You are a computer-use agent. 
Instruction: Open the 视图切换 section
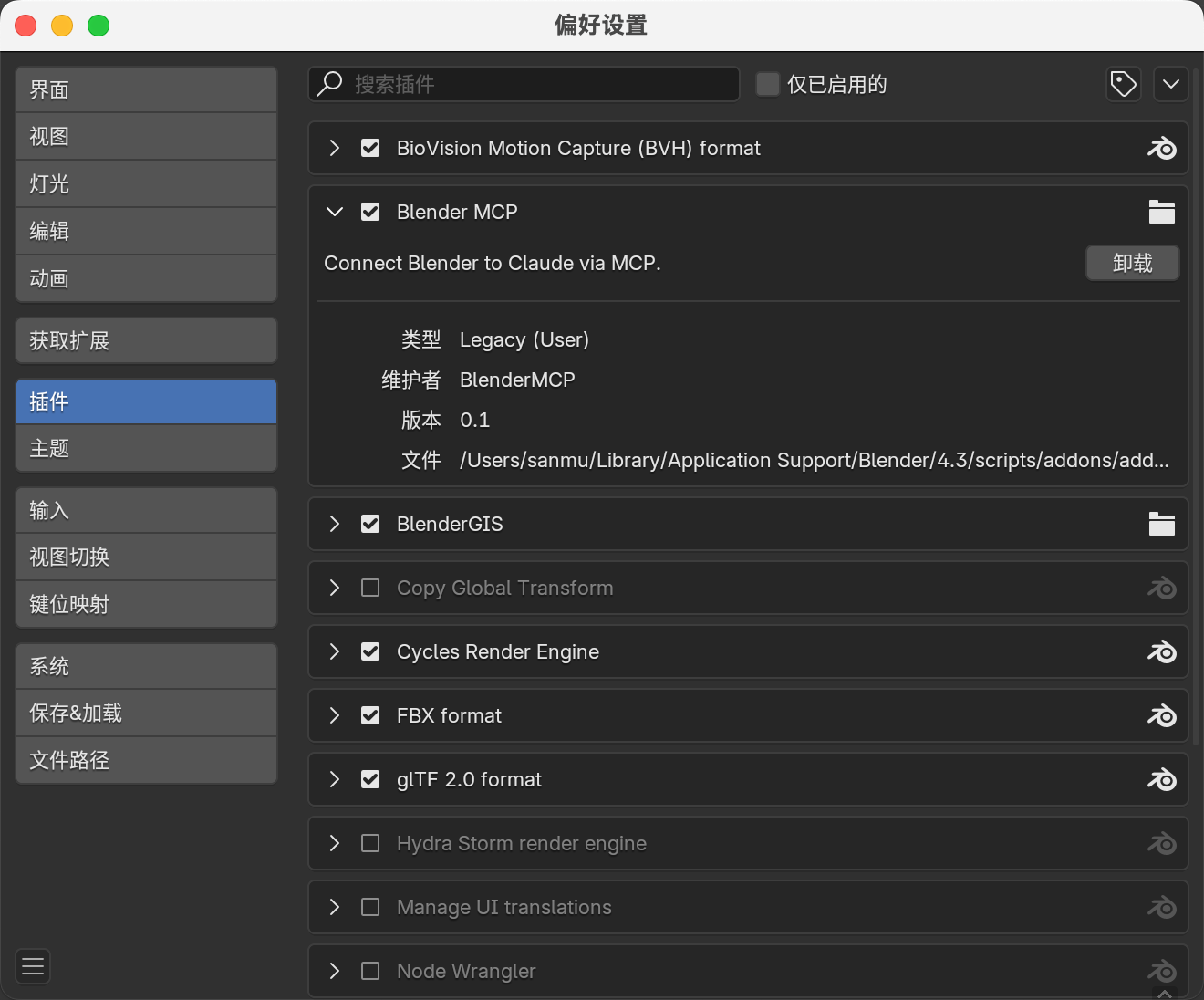coord(146,557)
